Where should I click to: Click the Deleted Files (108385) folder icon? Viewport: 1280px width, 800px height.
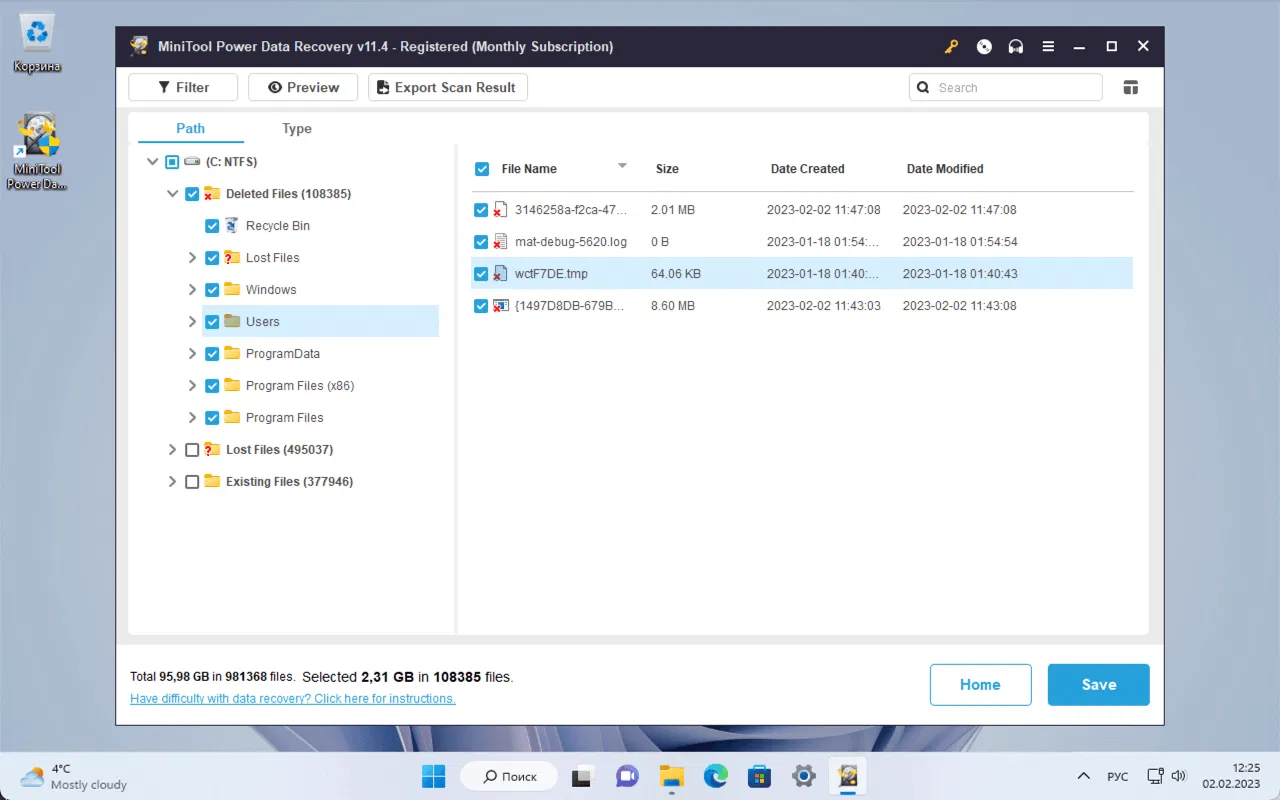coord(212,194)
